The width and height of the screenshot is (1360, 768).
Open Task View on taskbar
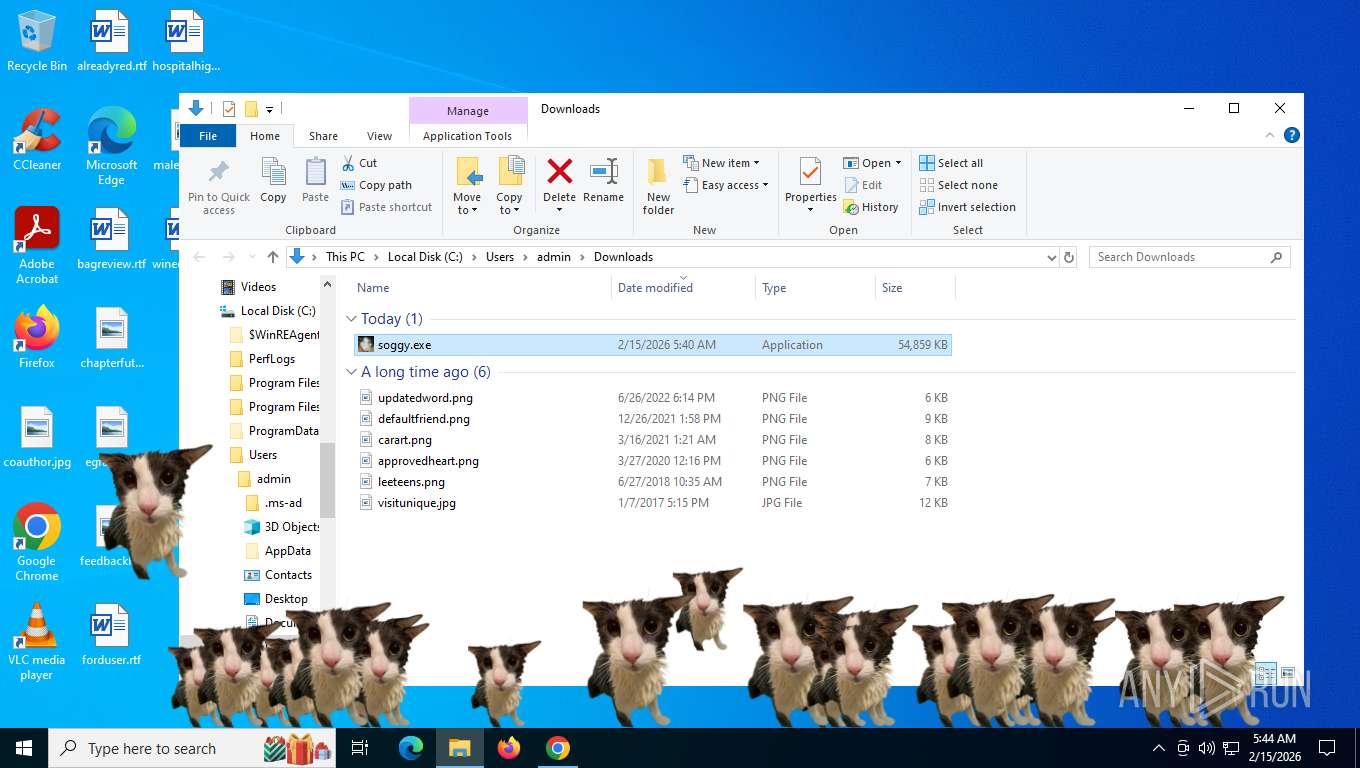point(360,748)
